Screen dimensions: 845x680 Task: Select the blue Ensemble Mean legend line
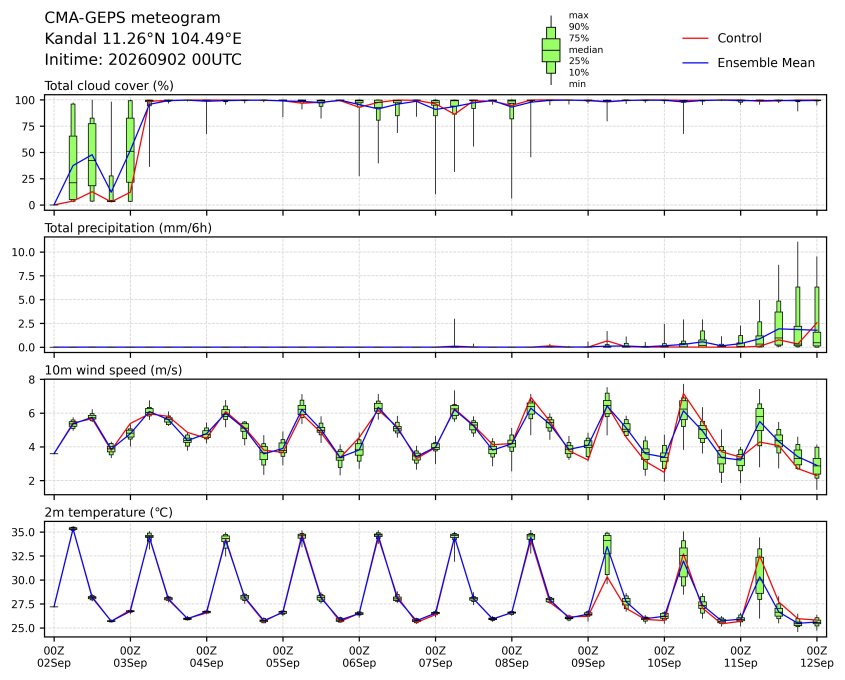695,63
